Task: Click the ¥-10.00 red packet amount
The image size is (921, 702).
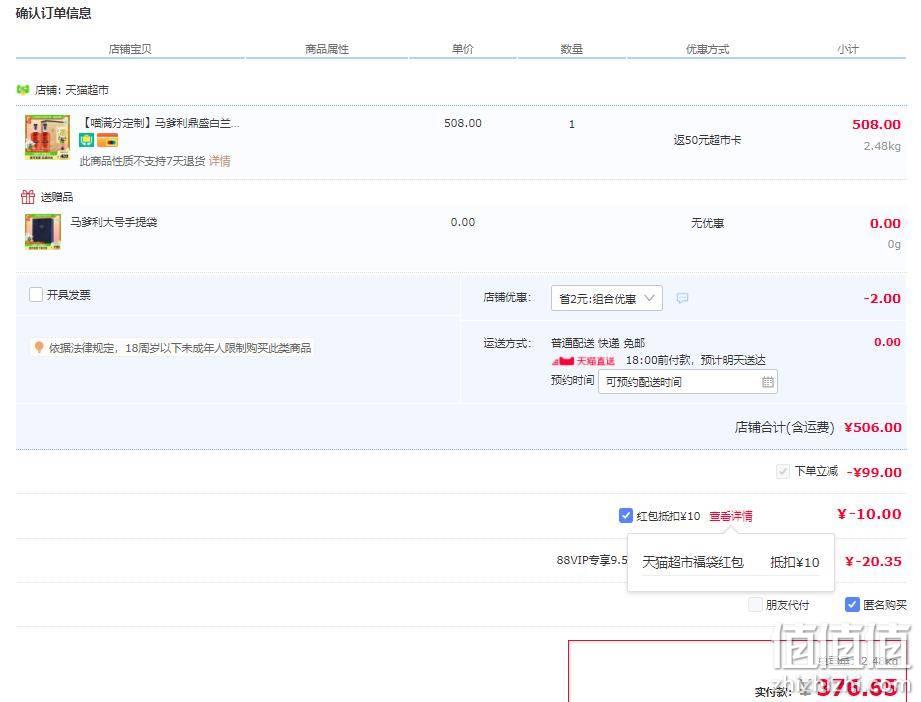Action: point(869,515)
